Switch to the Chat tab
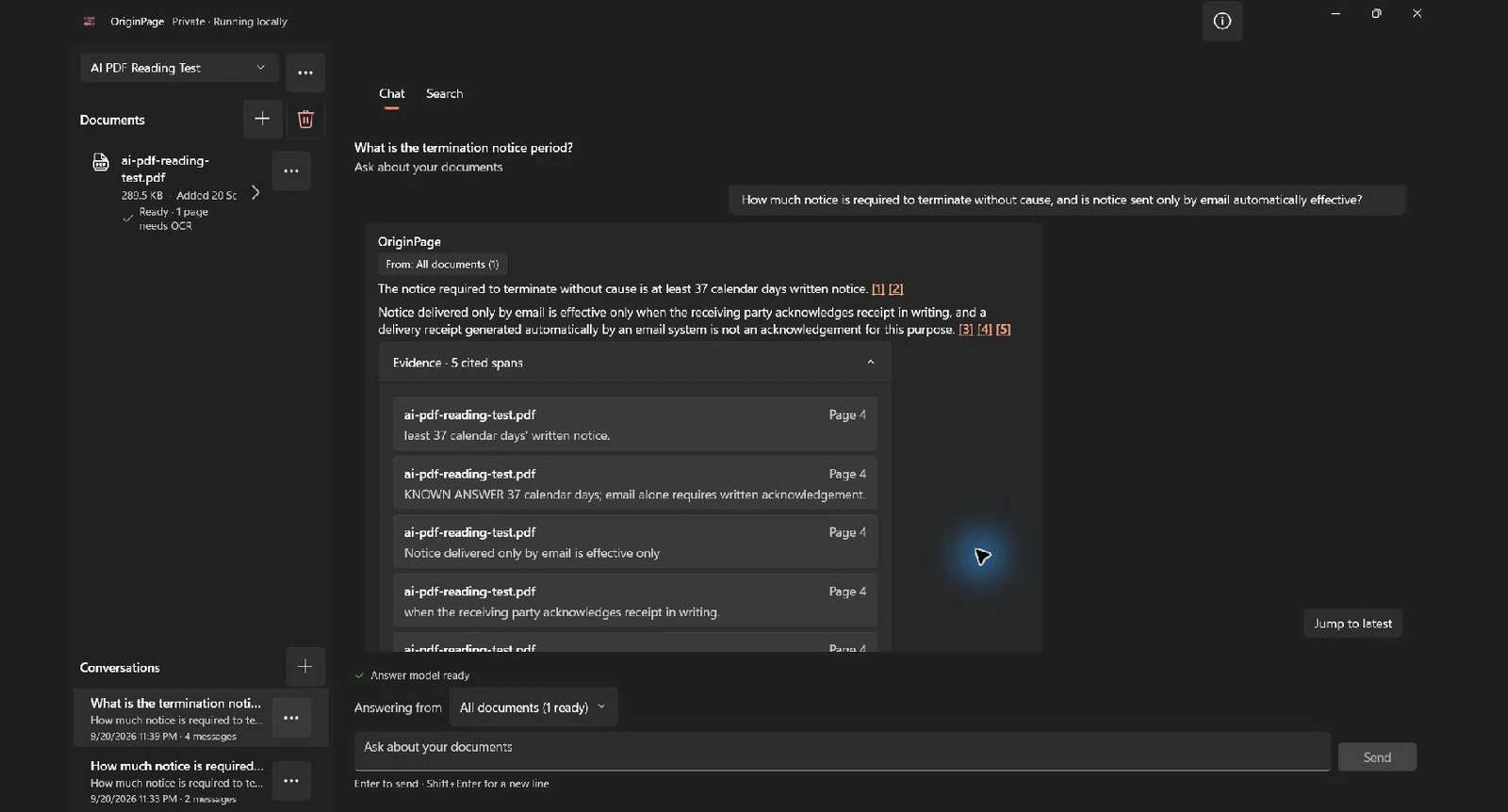 tap(392, 94)
